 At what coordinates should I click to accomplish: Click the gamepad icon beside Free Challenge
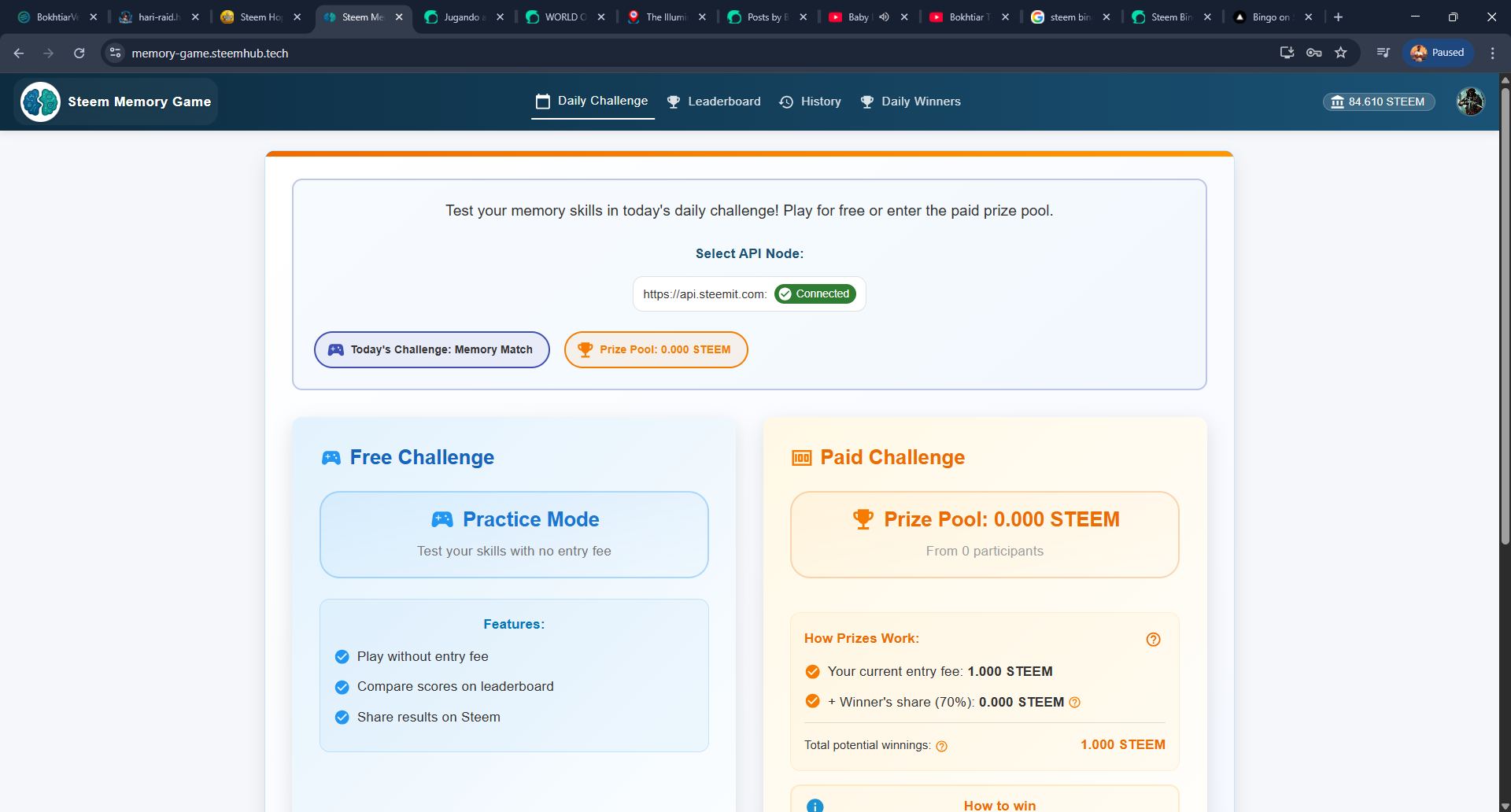tap(331, 458)
